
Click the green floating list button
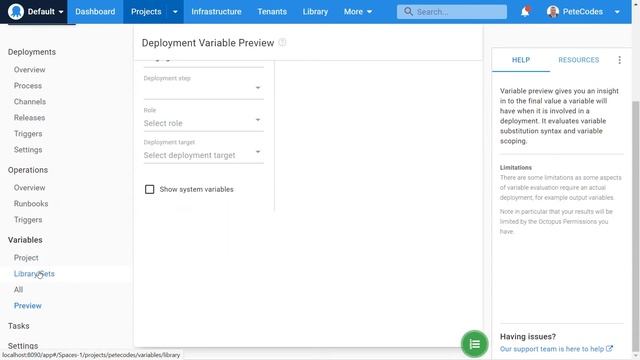pyautogui.click(x=474, y=344)
